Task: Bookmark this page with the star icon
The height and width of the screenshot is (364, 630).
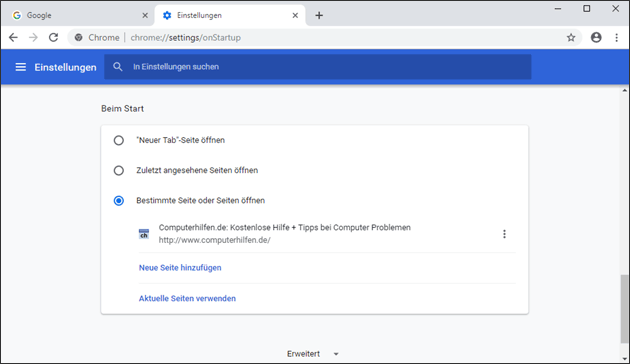Action: 571,37
